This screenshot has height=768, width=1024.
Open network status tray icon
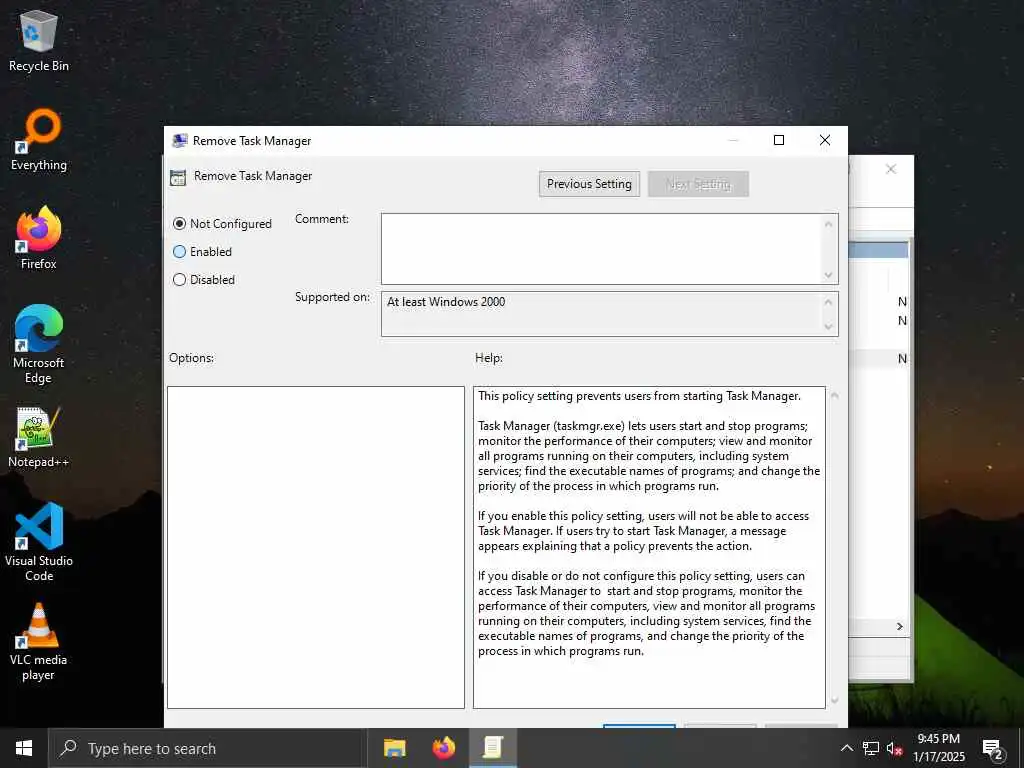pos(871,748)
